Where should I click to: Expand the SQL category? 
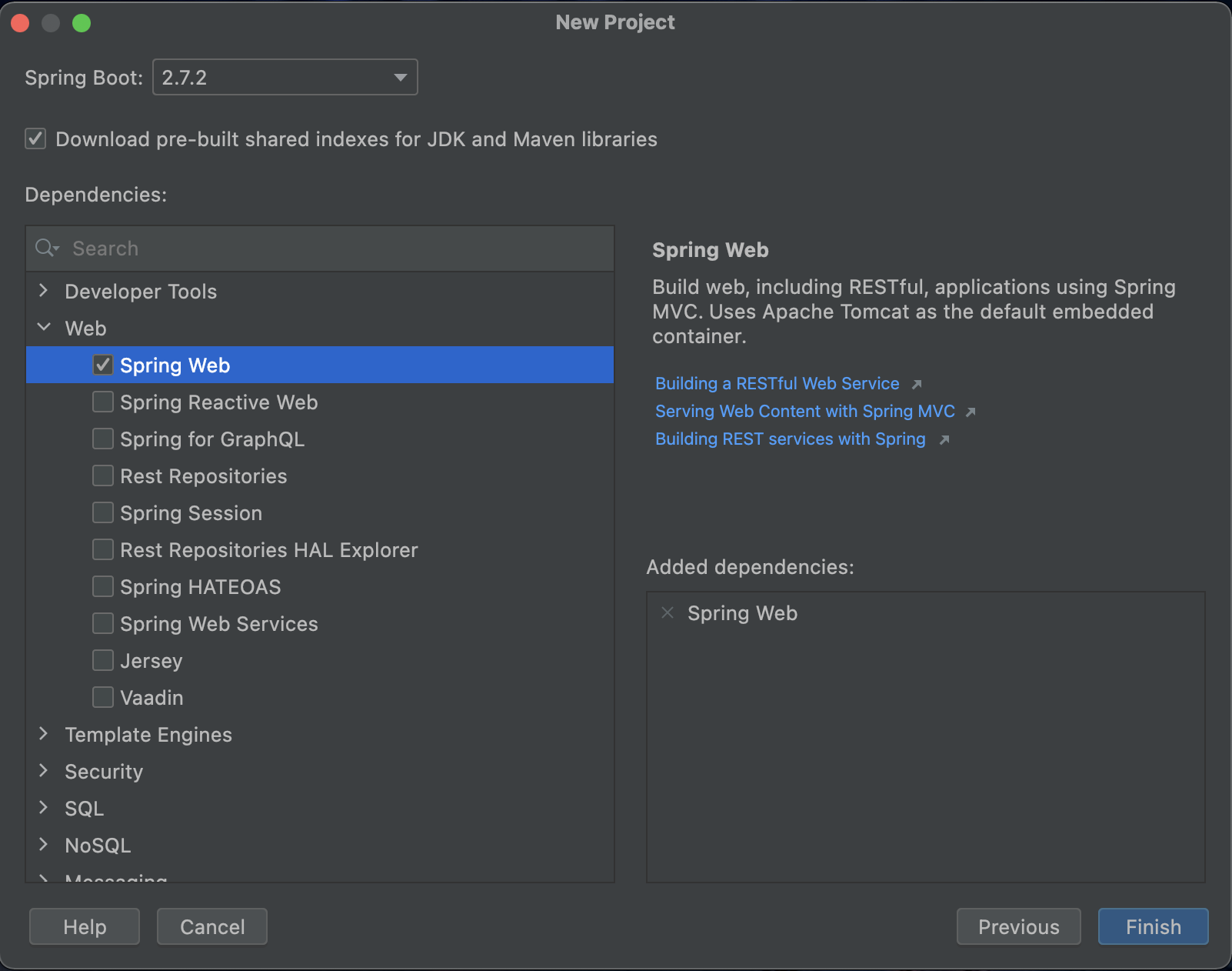pyautogui.click(x=44, y=808)
